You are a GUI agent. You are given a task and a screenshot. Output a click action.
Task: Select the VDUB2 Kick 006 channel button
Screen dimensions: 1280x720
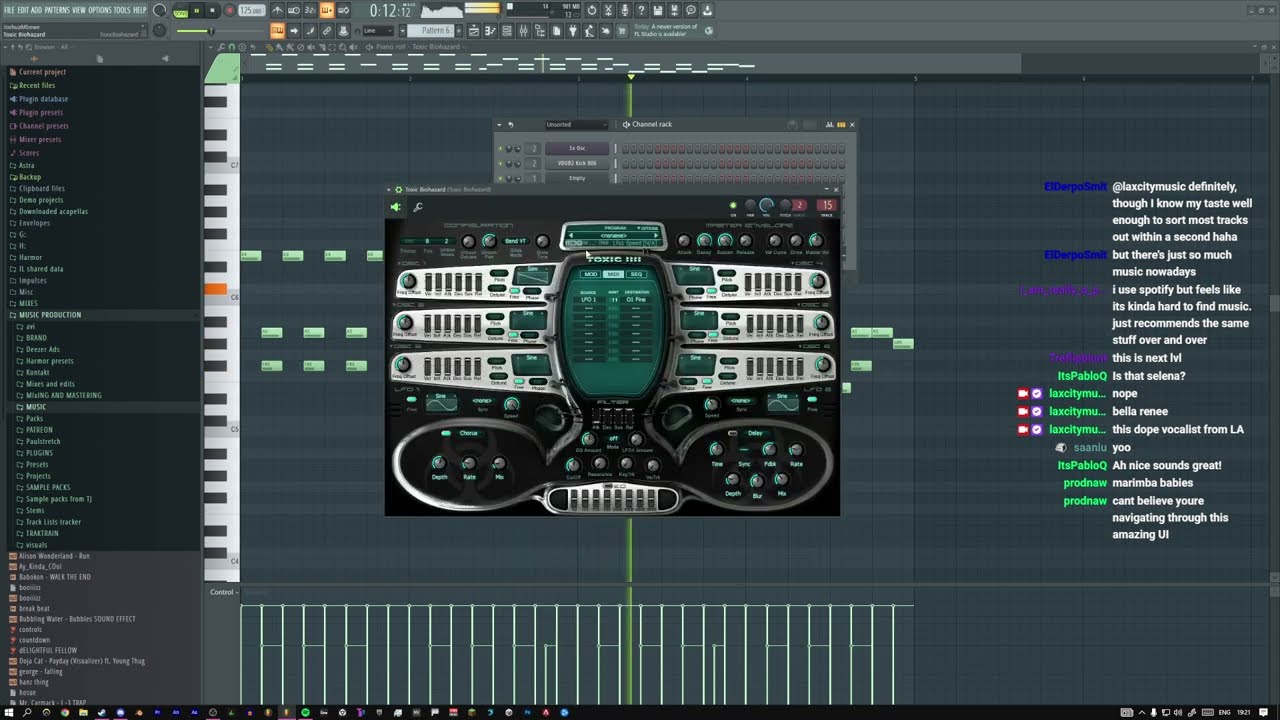coord(577,163)
